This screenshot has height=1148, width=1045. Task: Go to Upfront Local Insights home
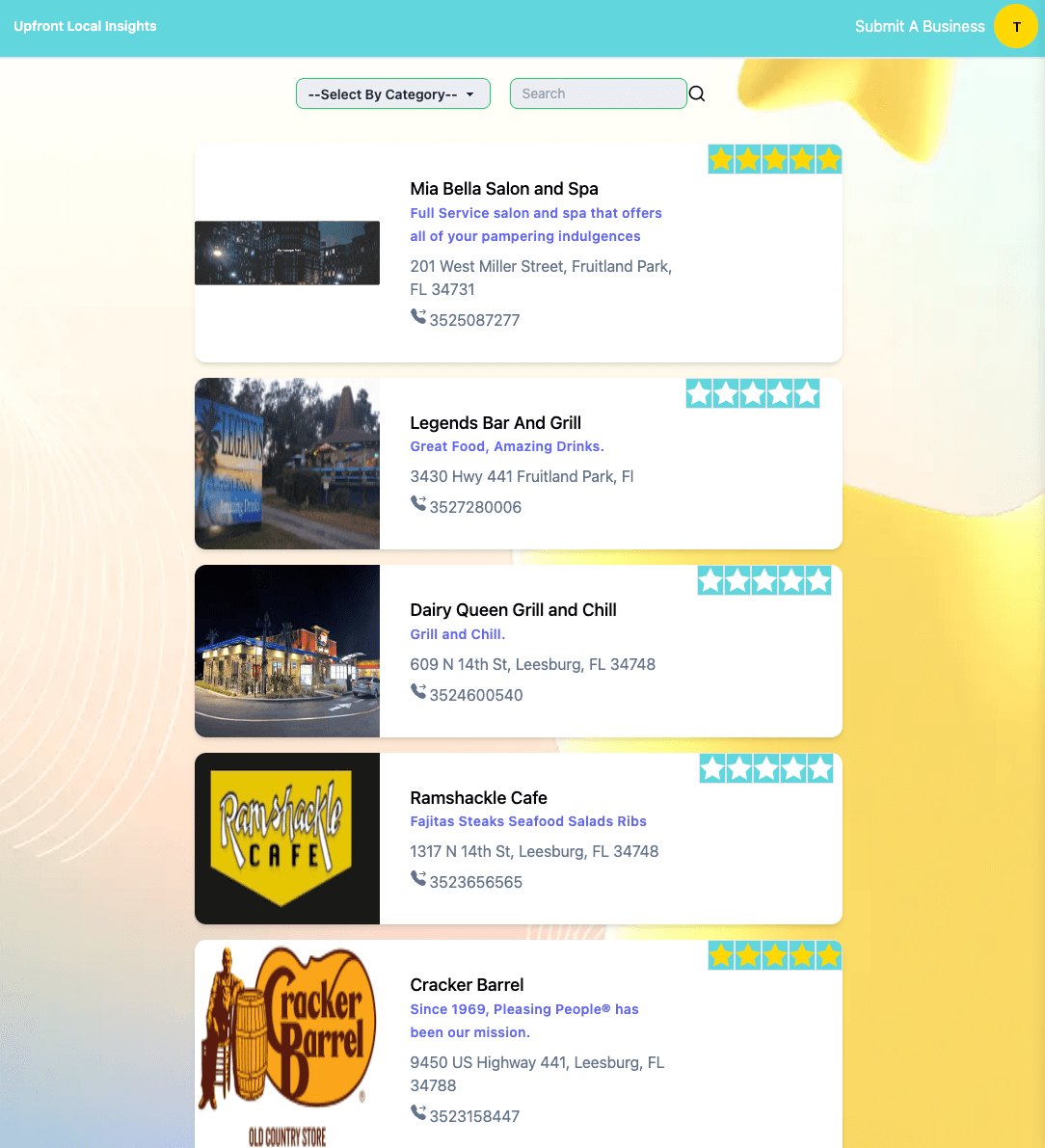[85, 26]
